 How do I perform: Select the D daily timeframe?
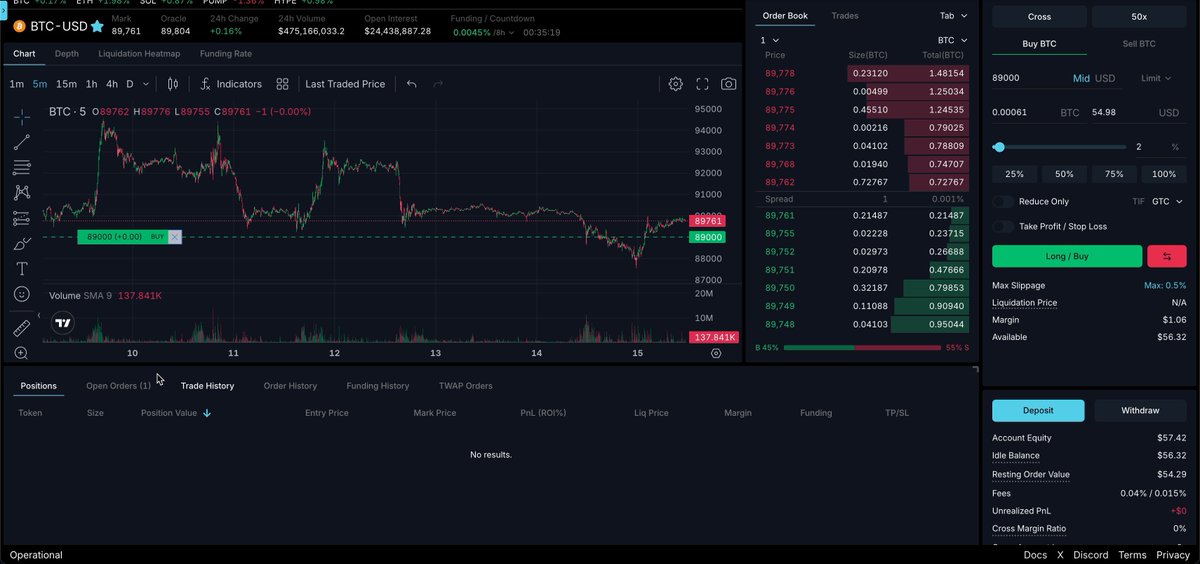click(130, 84)
